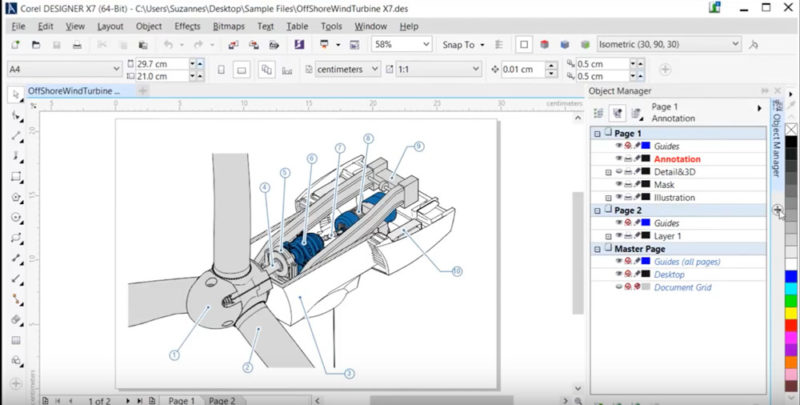The image size is (800, 405).
Task: Click the New document icon
Action: coord(15,45)
